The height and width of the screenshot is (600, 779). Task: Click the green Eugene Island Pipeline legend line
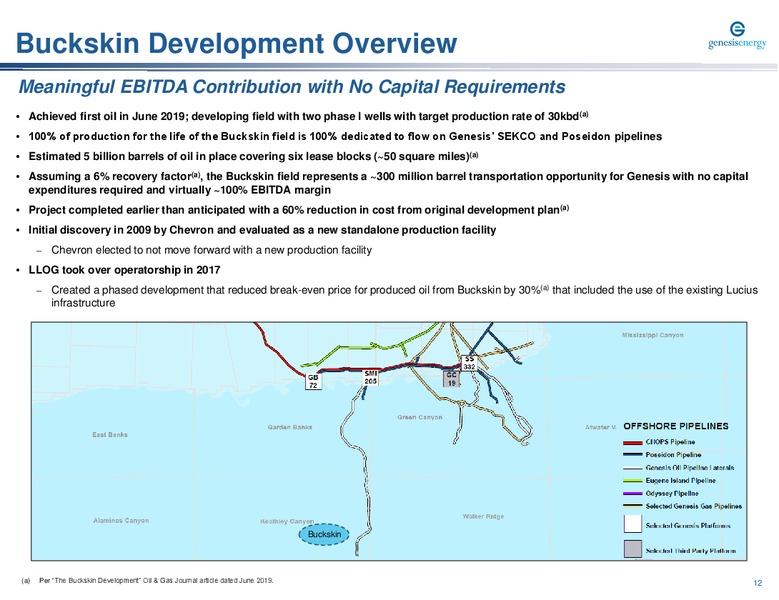(632, 481)
